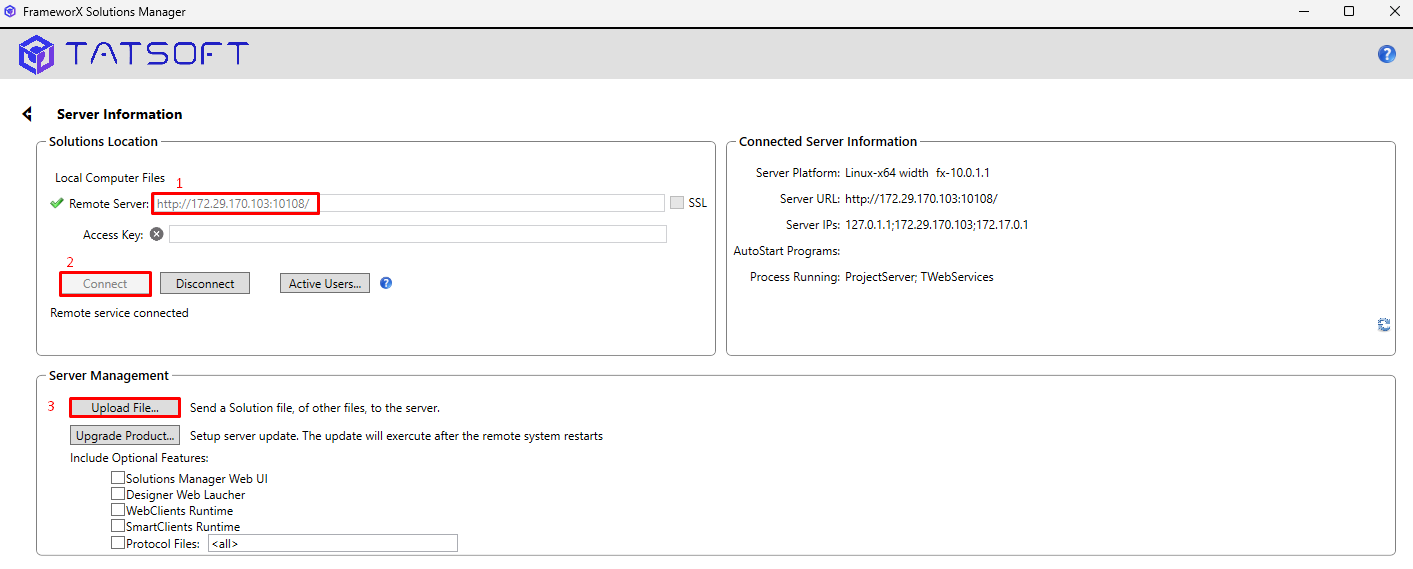Click the green checkmark beside Remote Server
This screenshot has height=569, width=1413.
(57, 203)
